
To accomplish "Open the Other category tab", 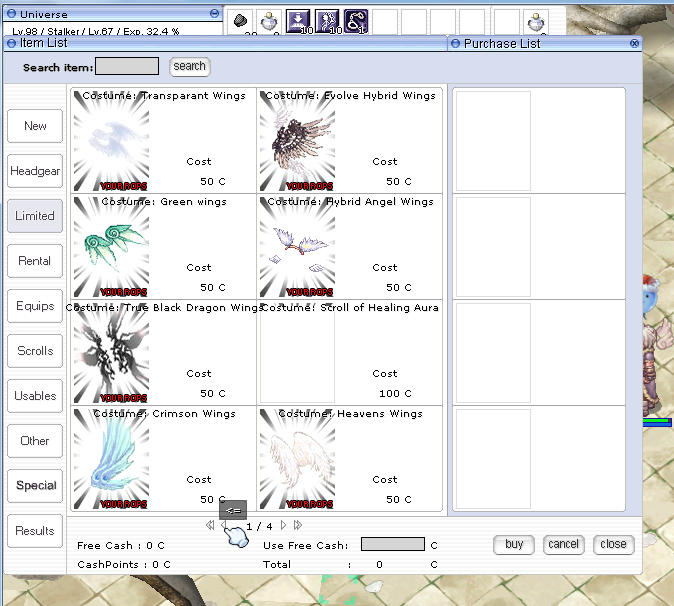I will 35,441.
